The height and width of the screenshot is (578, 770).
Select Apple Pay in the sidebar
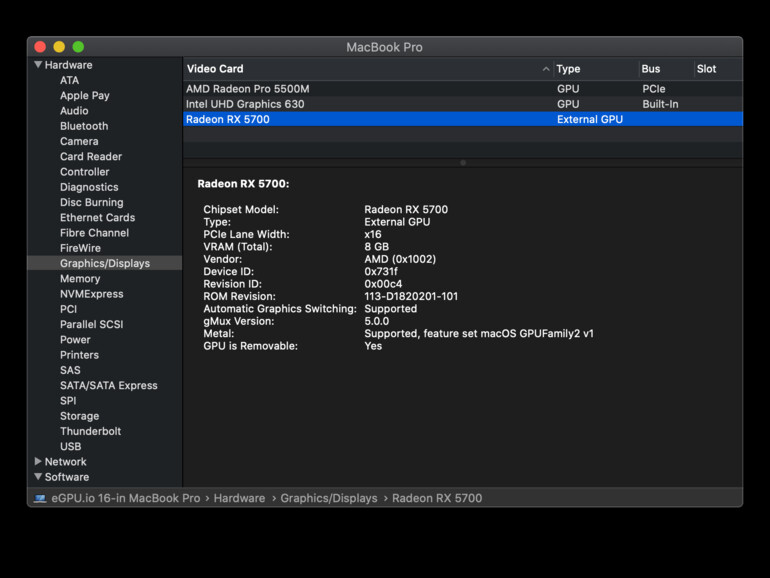pos(84,95)
